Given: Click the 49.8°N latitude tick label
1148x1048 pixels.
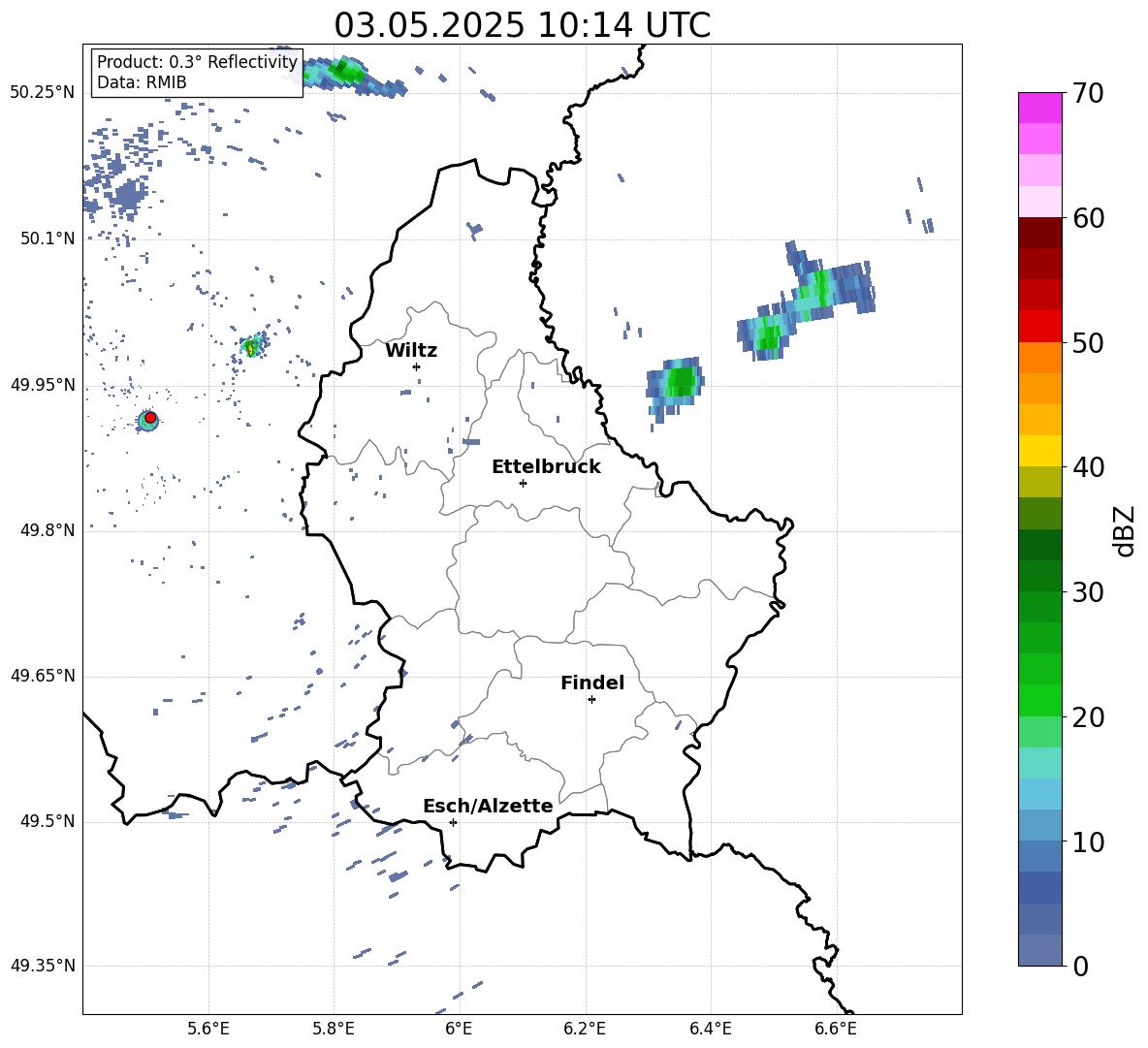Looking at the screenshot, I should point(48,530).
